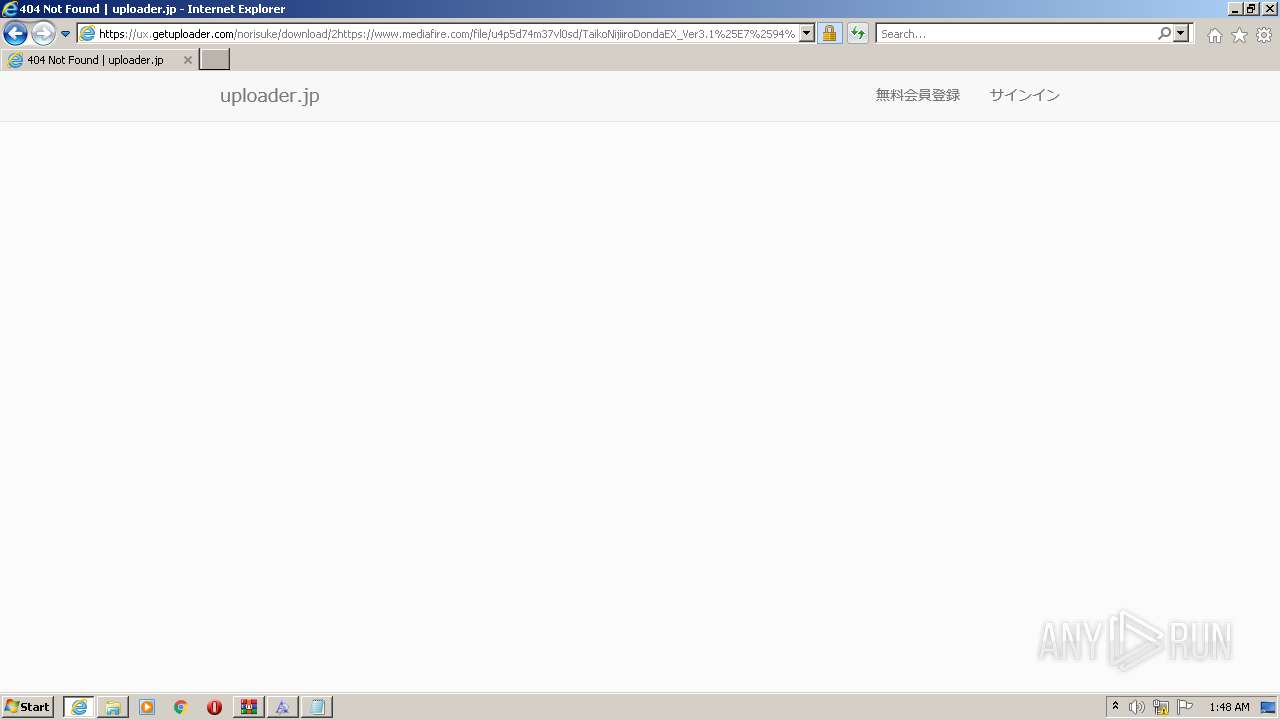The height and width of the screenshot is (720, 1280).
Task: Click the address bar URL field
Action: 447,34
